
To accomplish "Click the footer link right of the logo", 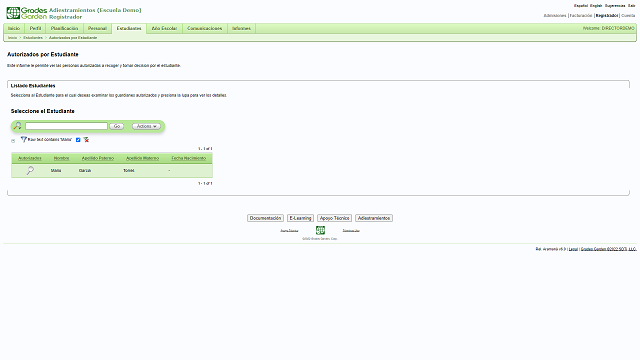I will click(x=351, y=231).
